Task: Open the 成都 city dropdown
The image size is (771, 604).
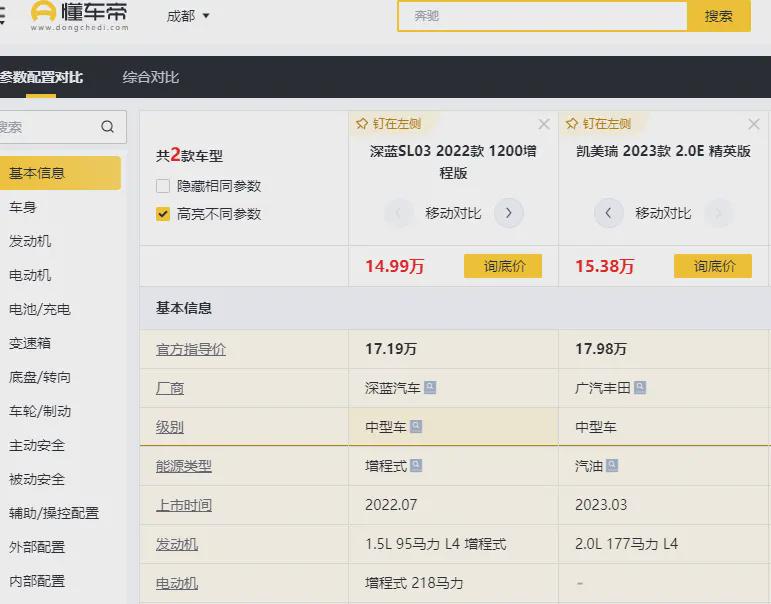Action: [188, 16]
